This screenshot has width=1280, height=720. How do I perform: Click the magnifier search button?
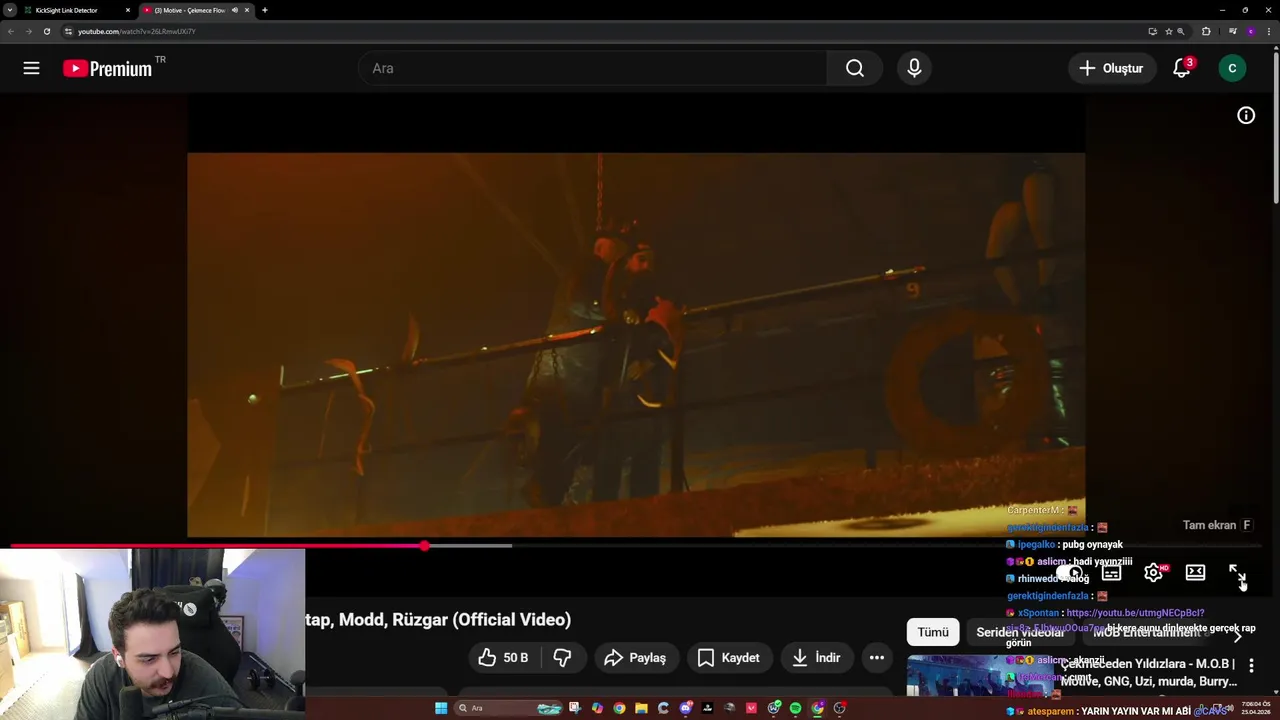[854, 68]
